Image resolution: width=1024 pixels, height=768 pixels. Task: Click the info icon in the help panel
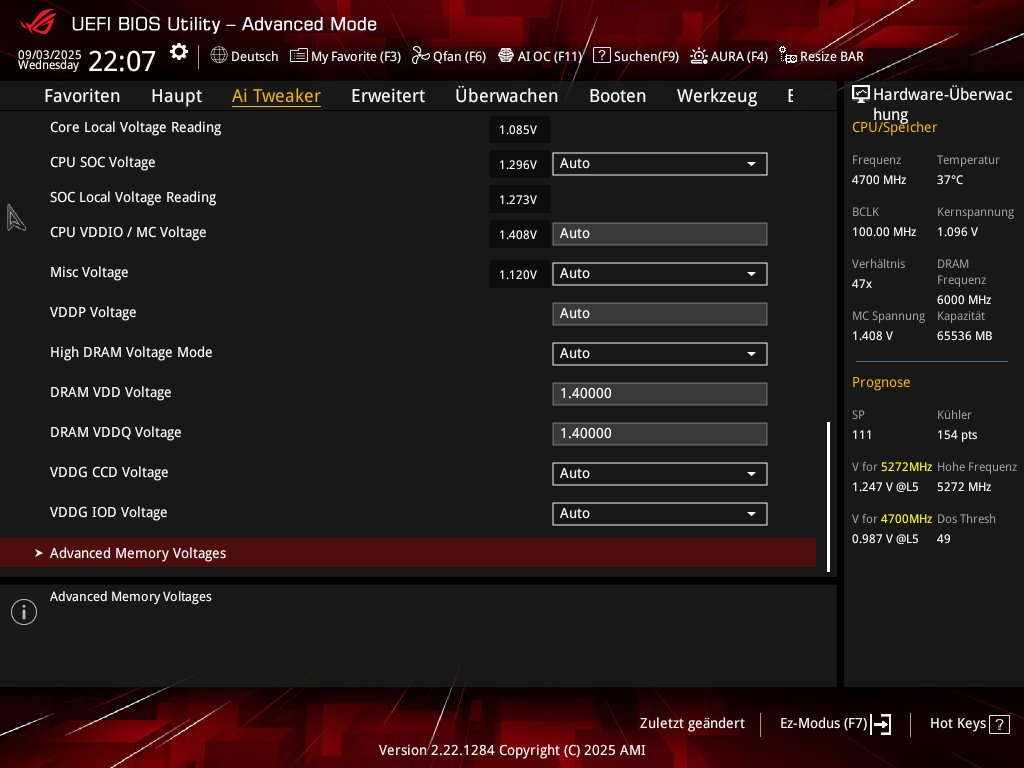point(24,612)
